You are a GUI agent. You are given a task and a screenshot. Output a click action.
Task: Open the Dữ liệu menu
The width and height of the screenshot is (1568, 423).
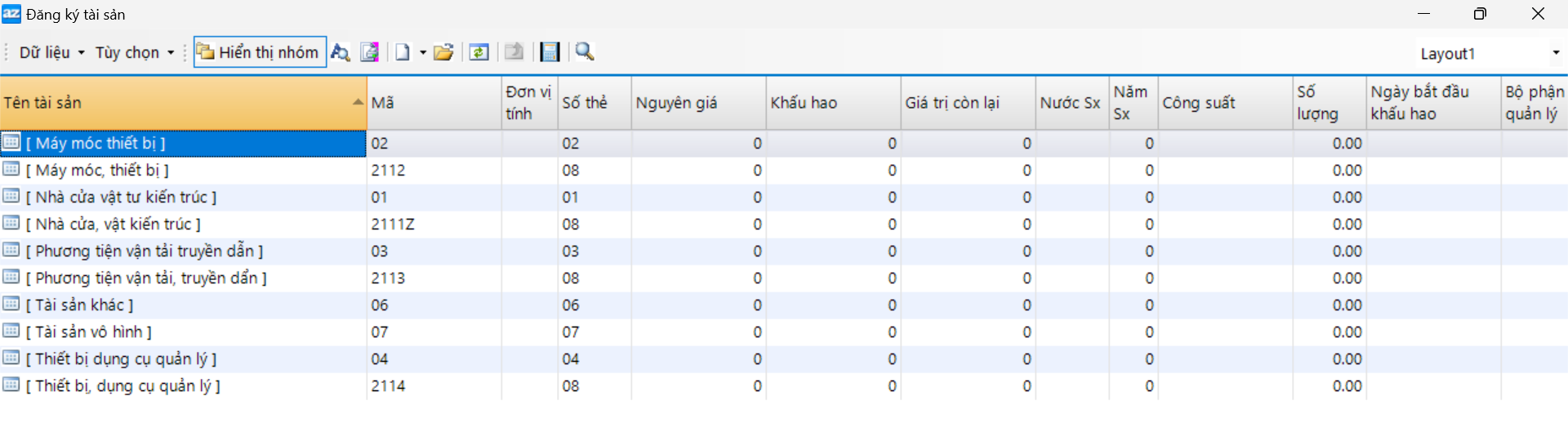[x=51, y=52]
